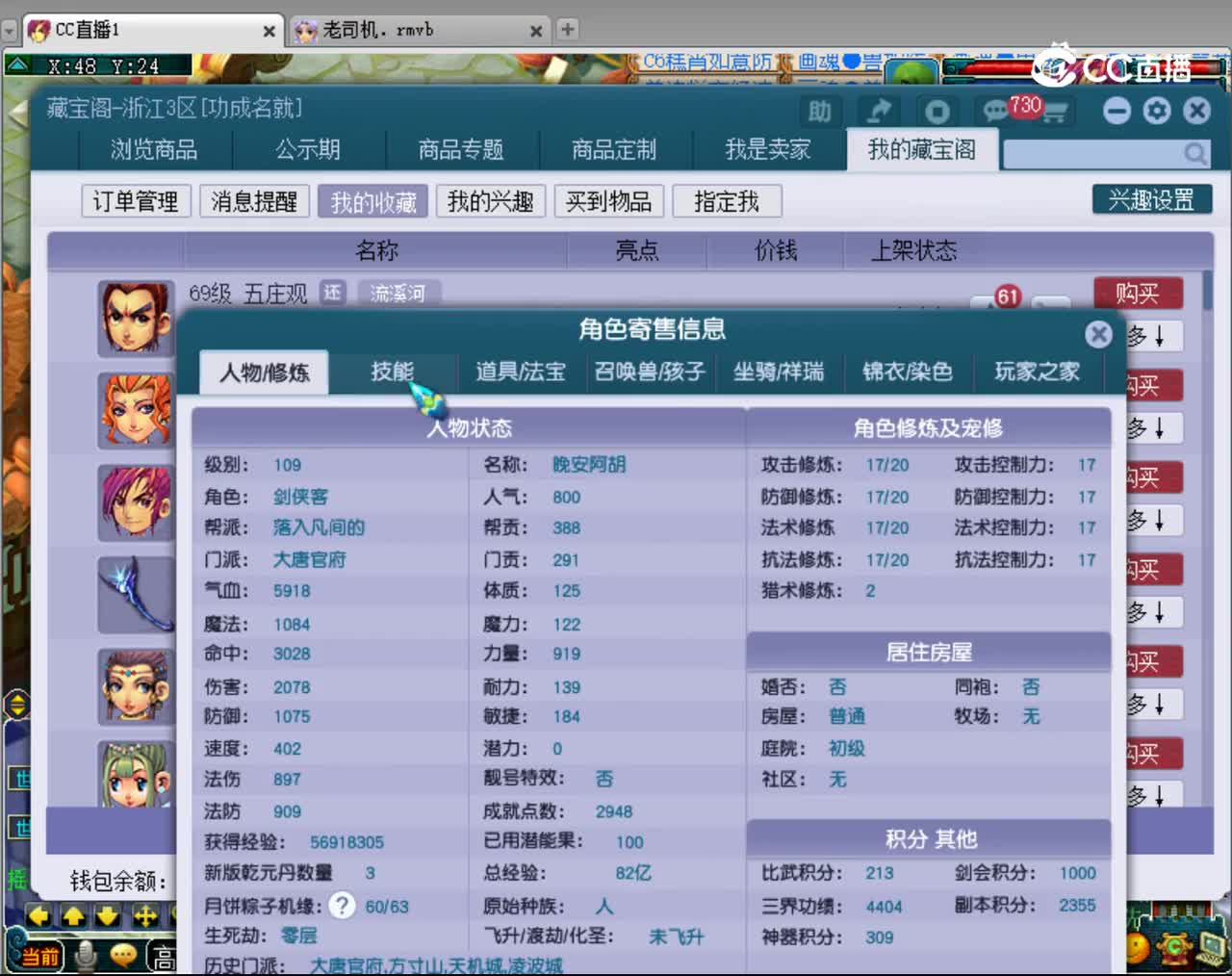The width and height of the screenshot is (1232, 976).
Task: Click the yellow up arrow icon
Action: 74,915
